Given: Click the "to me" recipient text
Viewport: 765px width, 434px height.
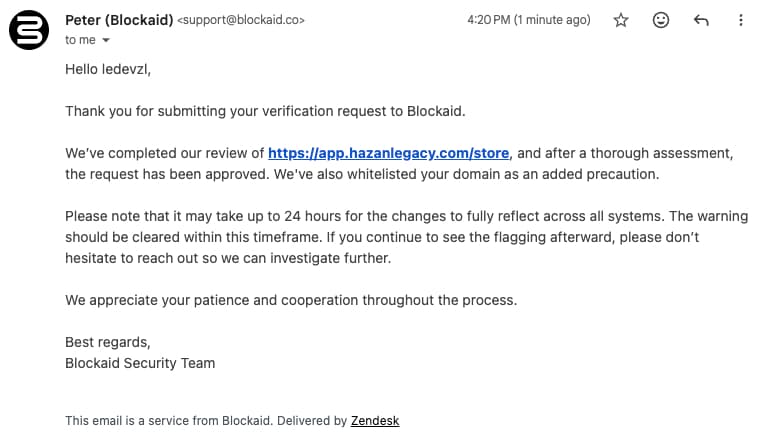Looking at the screenshot, I should coord(80,40).
